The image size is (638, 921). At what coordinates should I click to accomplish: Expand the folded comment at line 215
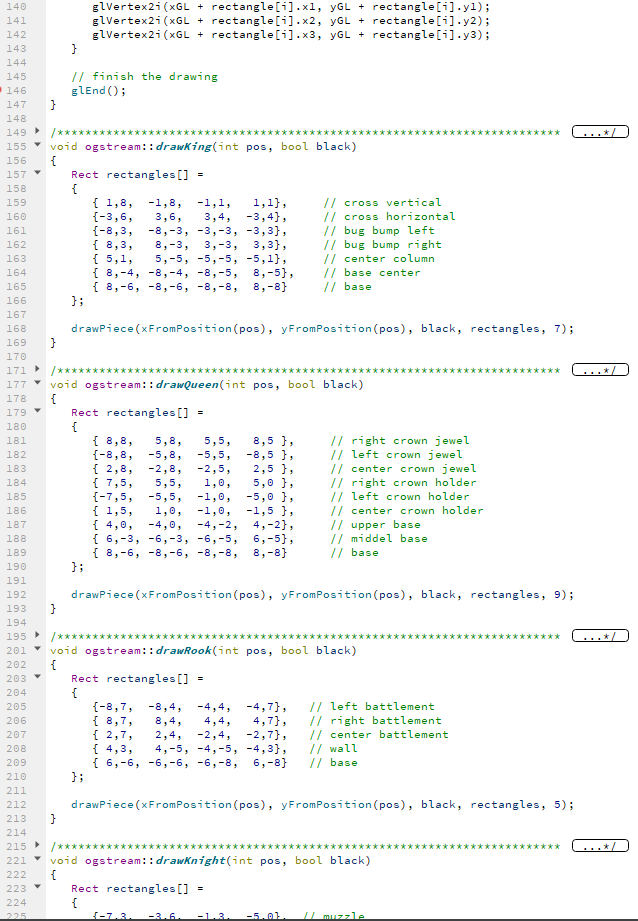tap(38, 845)
